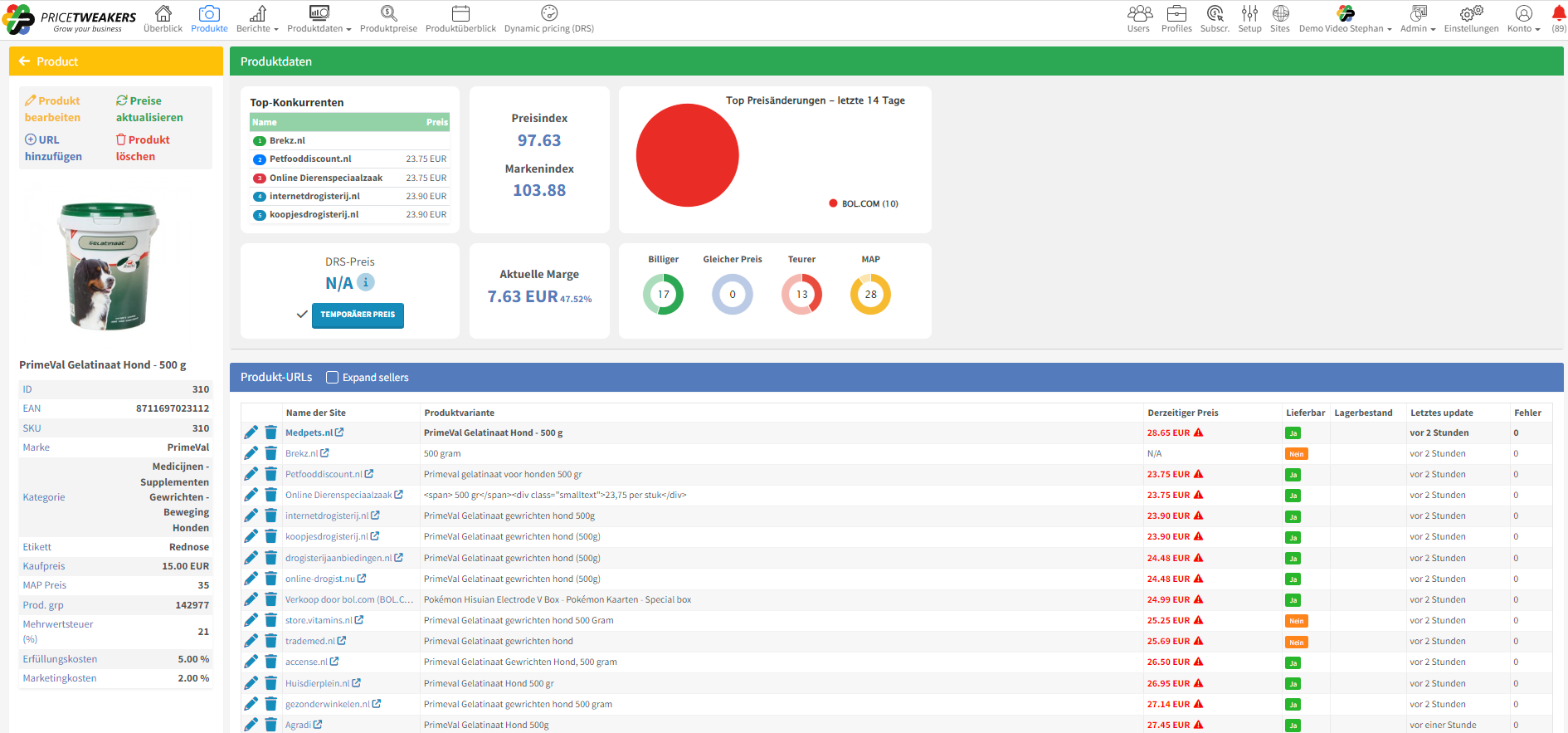Click Preise aktualisieren link
The image size is (1568, 733).
coord(149,109)
